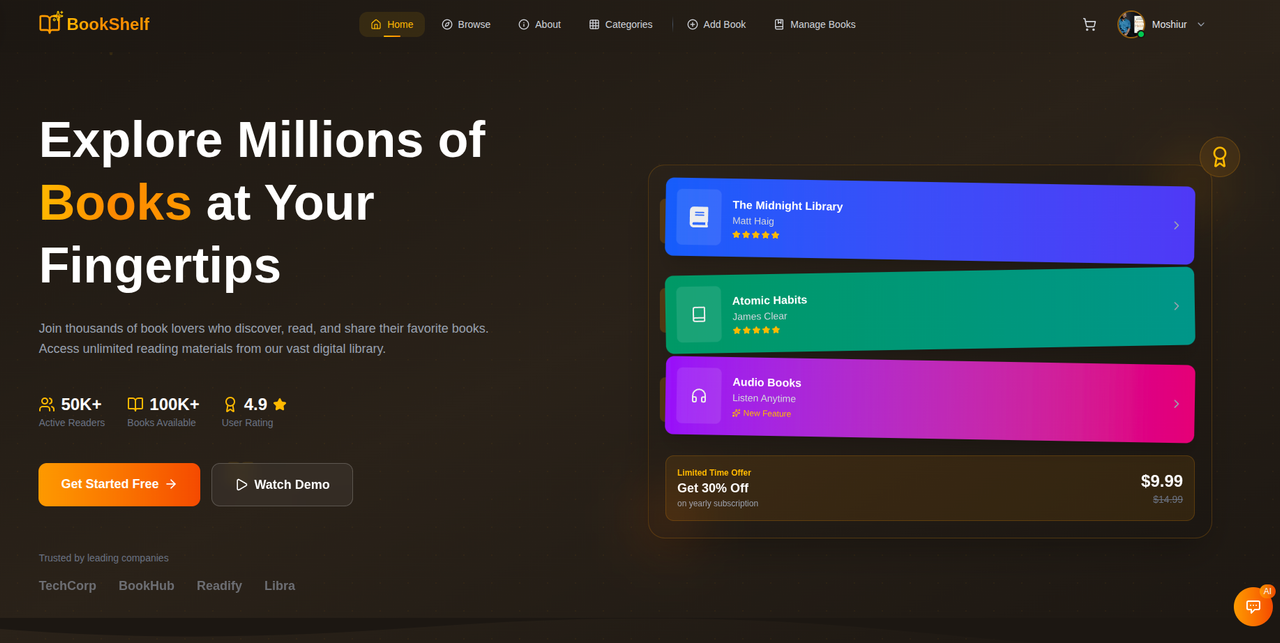Click the Trusted by leading companies text
1280x643 pixels.
104,558
